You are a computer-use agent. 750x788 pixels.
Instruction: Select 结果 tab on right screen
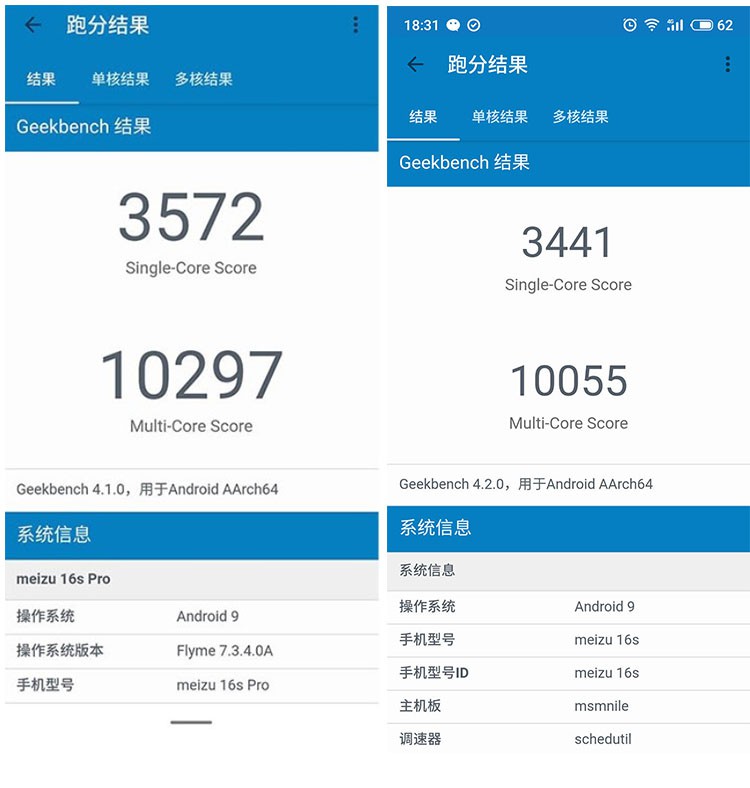(423, 117)
